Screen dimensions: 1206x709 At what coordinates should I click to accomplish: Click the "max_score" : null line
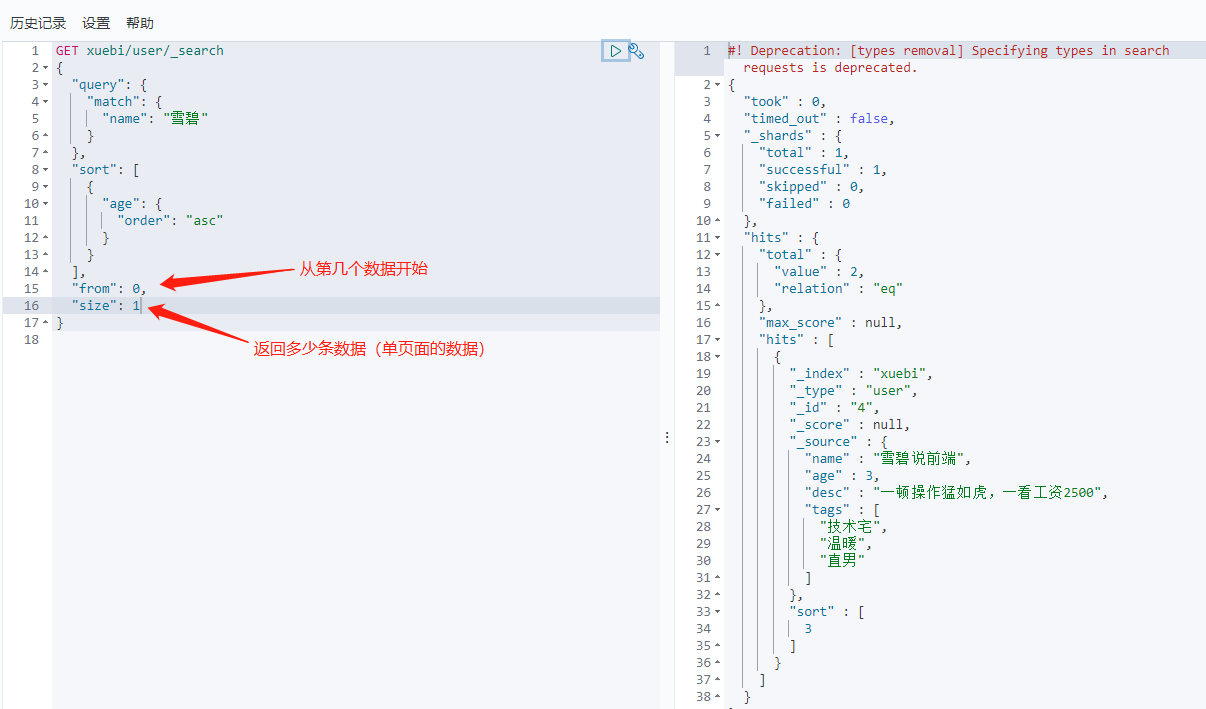tap(830, 323)
